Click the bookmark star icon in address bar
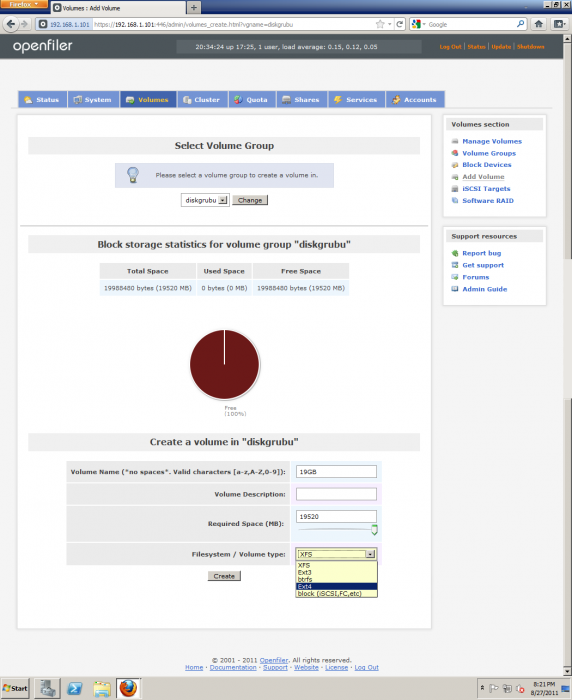This screenshot has width=572, height=700. 380,24
